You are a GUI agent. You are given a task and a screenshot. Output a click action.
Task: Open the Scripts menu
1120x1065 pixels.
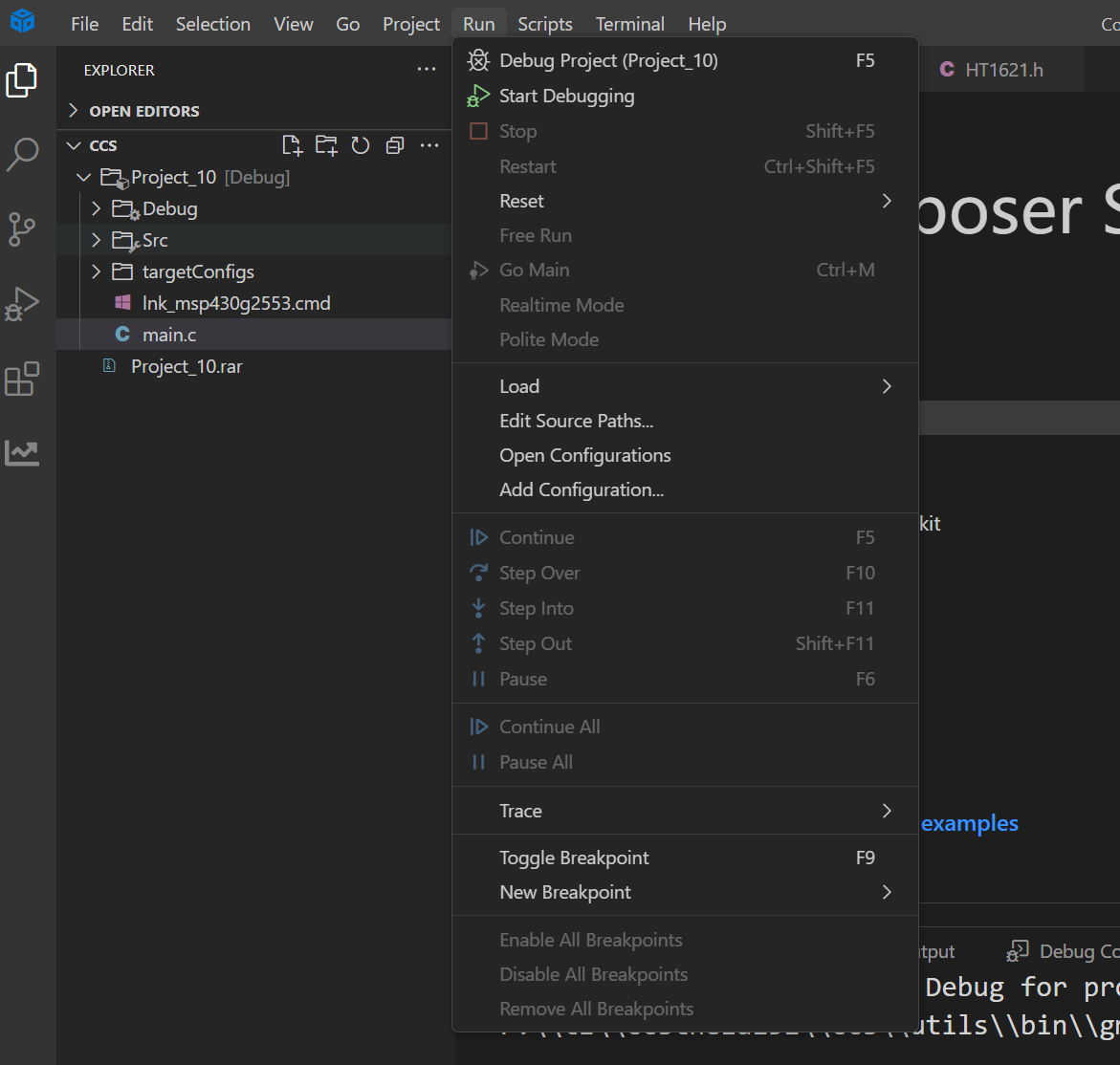tap(545, 24)
